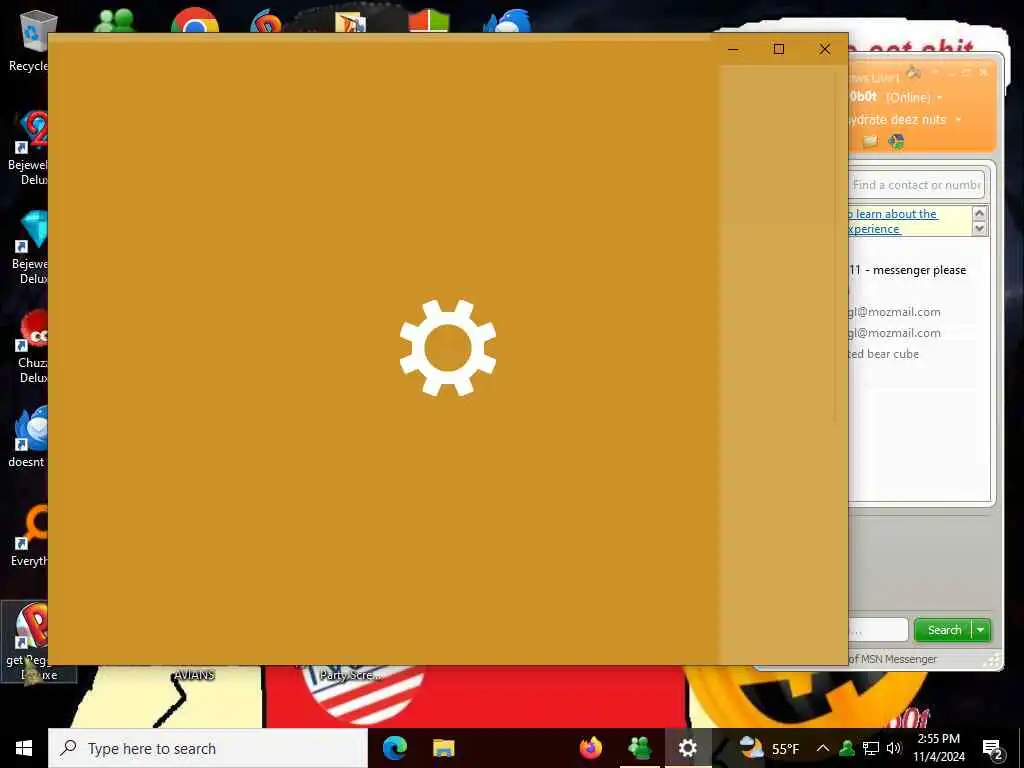This screenshot has width=1024, height=768.
Task: Select the 'ted bear cube' contact entry
Action: [x=883, y=354]
